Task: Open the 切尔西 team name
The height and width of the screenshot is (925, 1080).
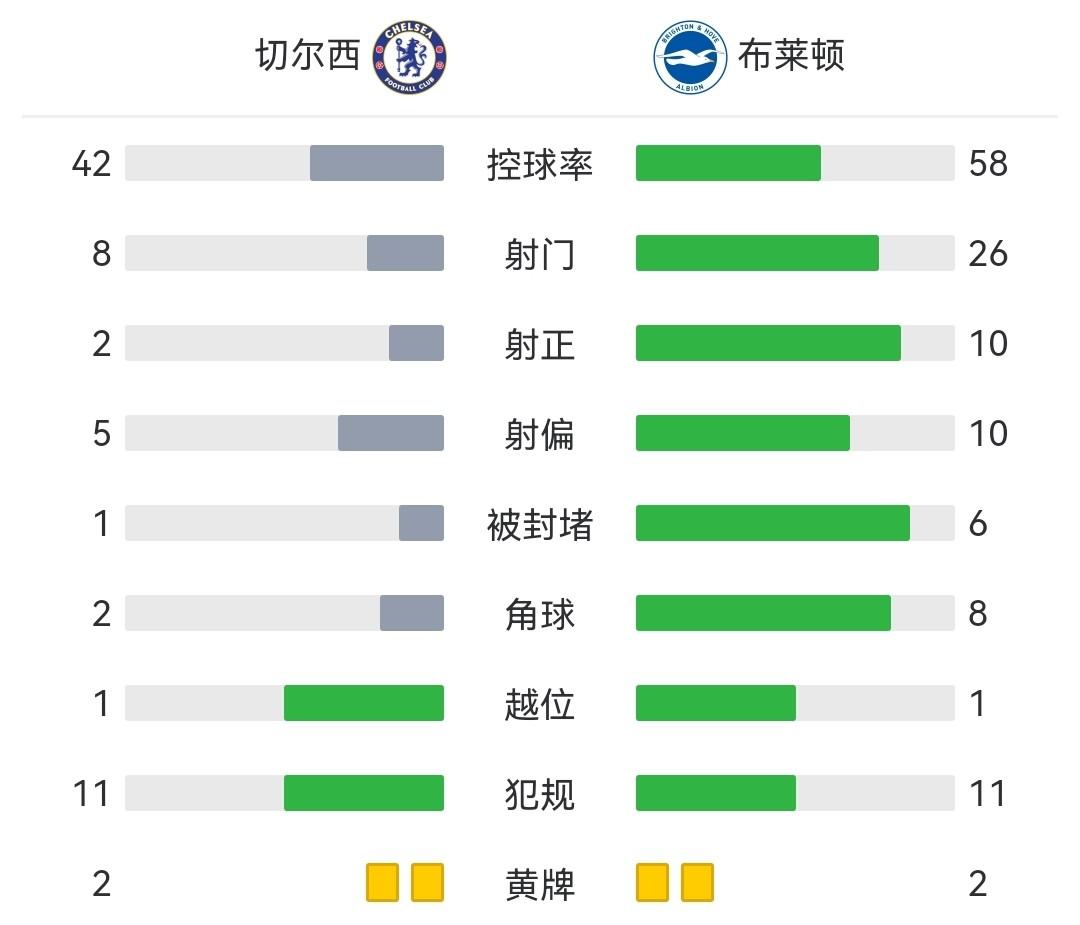Action: click(307, 56)
